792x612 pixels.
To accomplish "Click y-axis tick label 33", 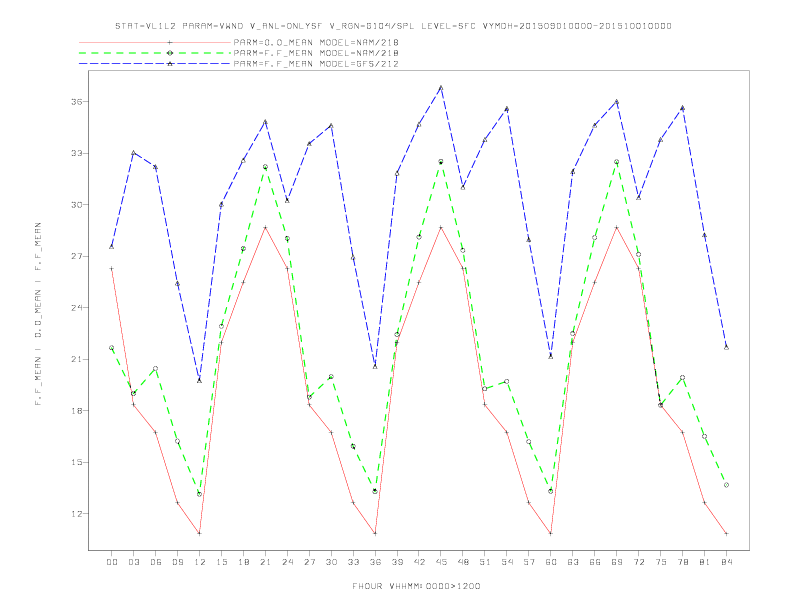I will click(77, 153).
